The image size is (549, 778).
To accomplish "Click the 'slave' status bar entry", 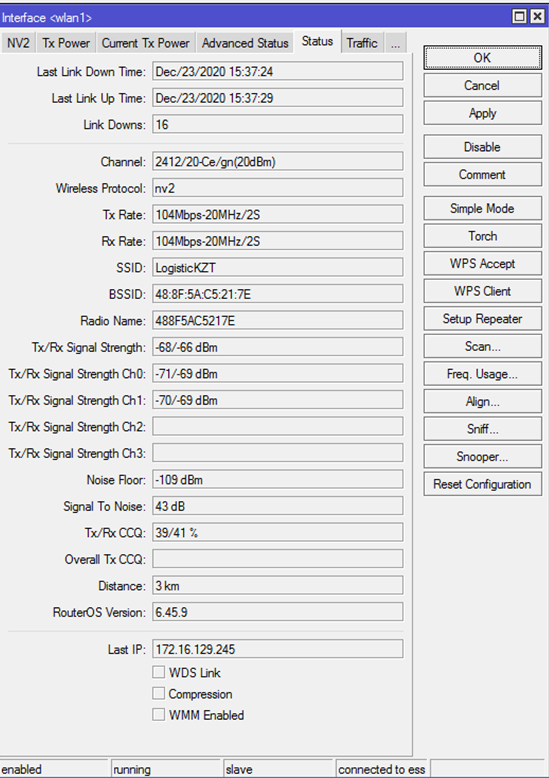I will [x=278, y=769].
